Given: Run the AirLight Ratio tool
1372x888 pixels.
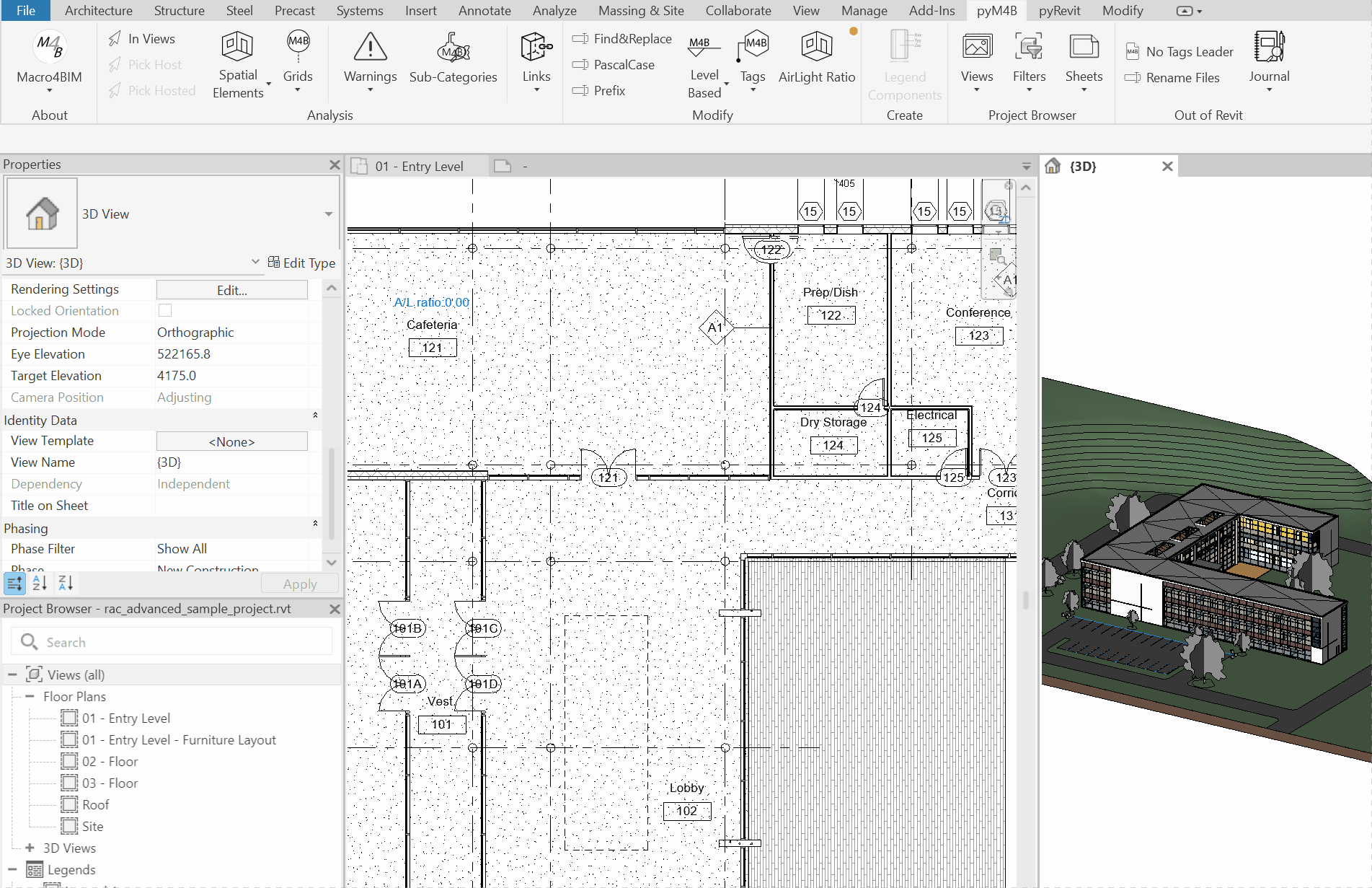Looking at the screenshot, I should coord(817,58).
